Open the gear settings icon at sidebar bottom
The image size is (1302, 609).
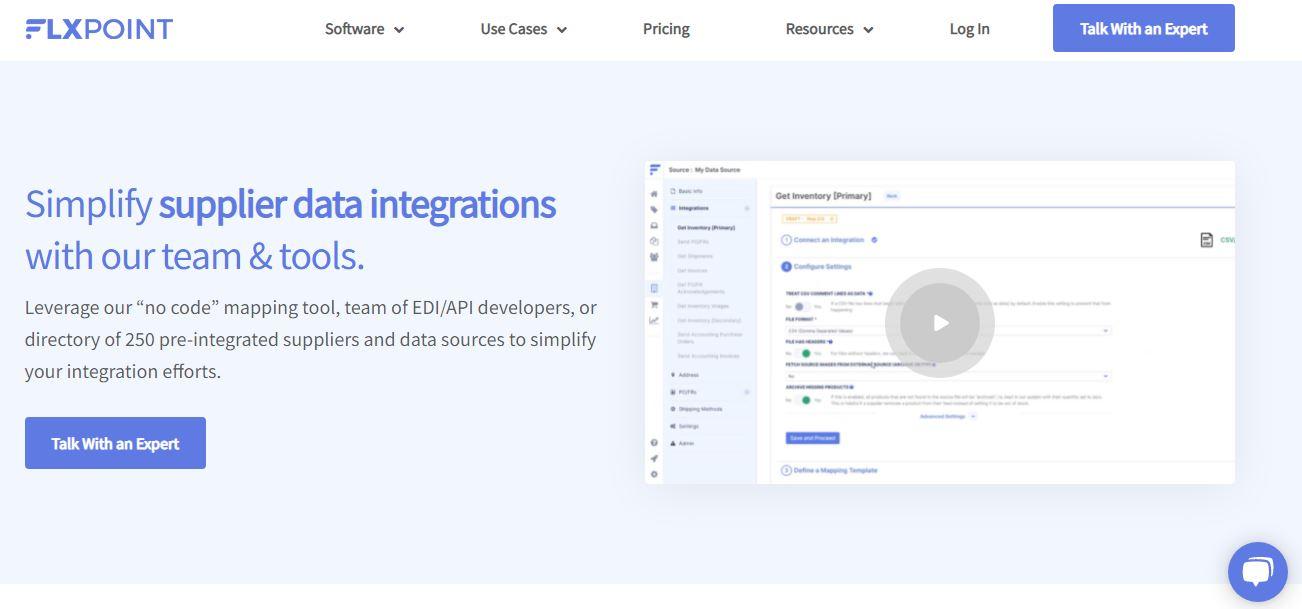coord(654,474)
